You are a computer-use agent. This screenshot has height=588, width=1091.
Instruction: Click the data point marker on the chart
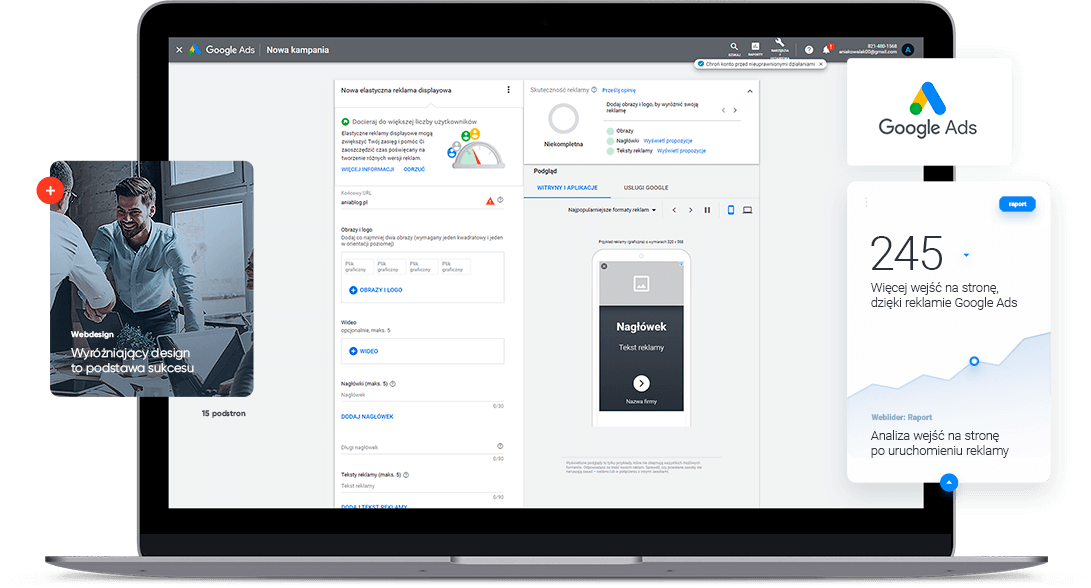[x=974, y=361]
